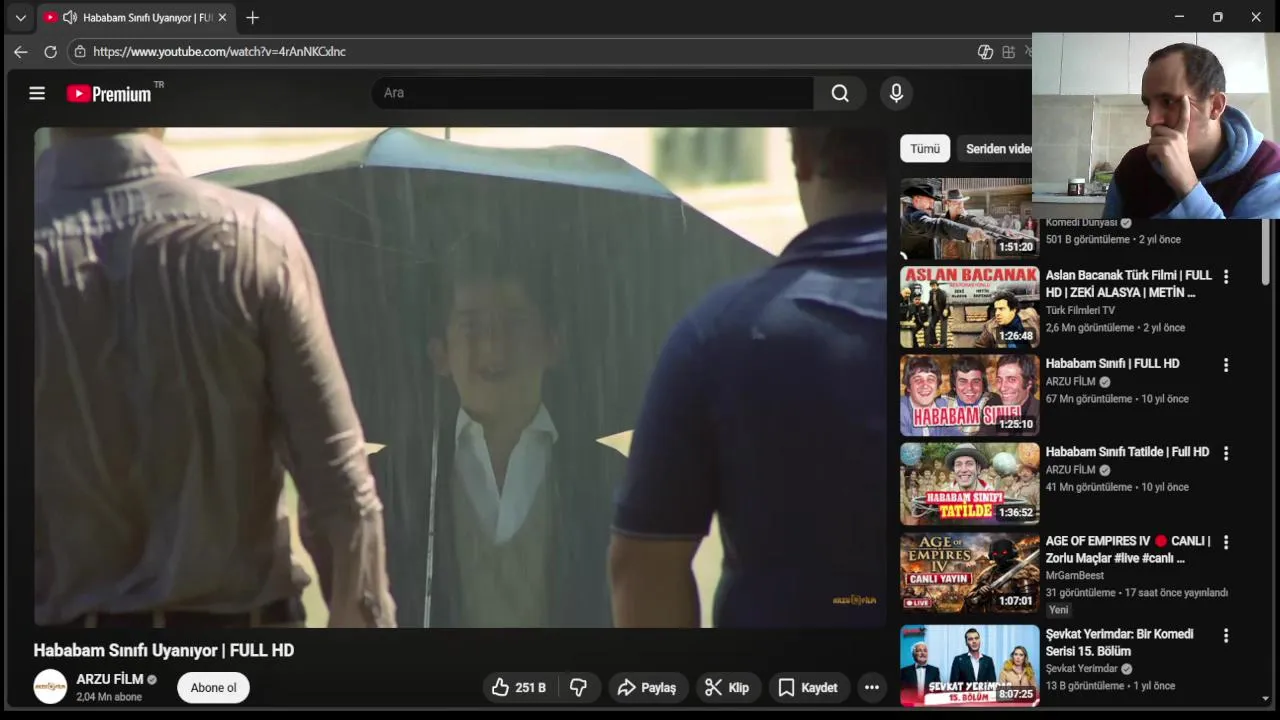This screenshot has height=720, width=1280.
Task: Open Şevkat Yerimdar 15. Bölüm thumbnail
Action: [969, 665]
